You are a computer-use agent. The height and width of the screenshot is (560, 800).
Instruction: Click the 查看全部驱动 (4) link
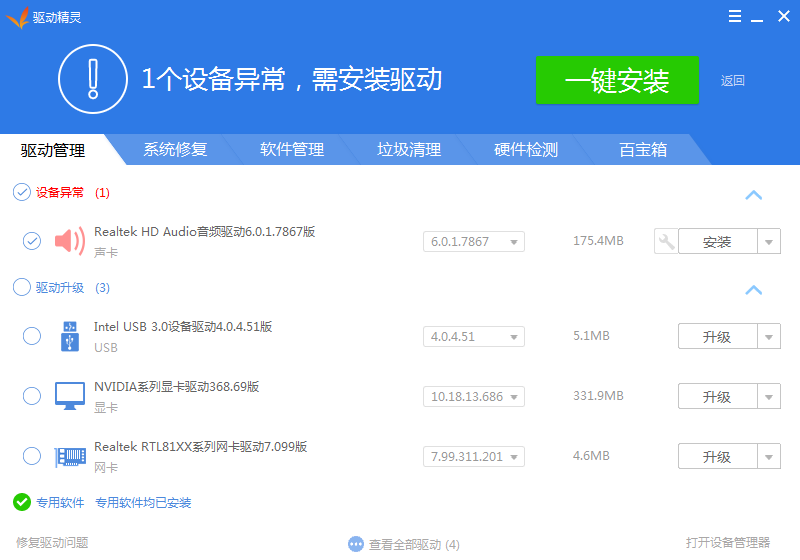[414, 545]
